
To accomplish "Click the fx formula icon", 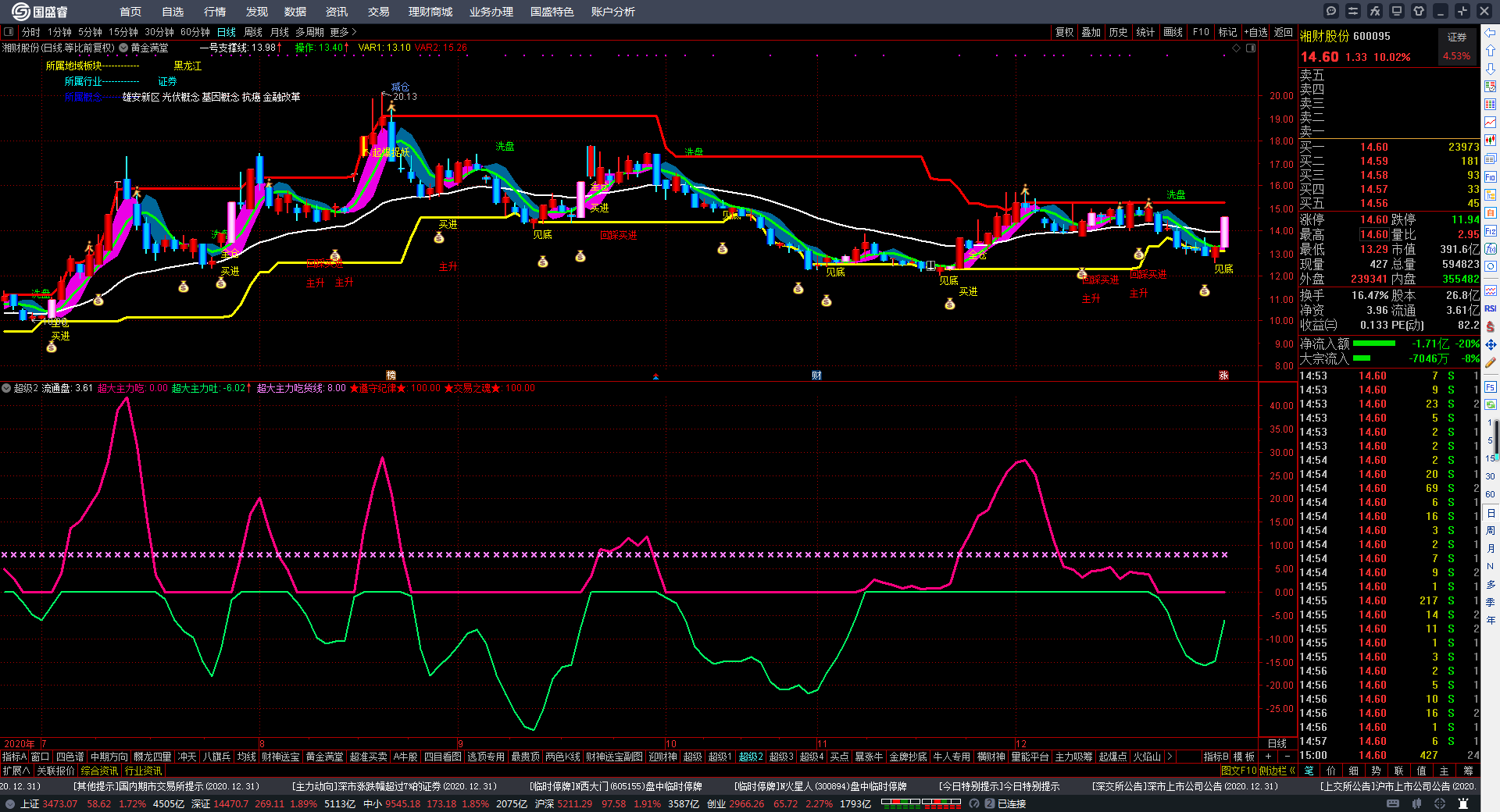I will point(1375,11).
